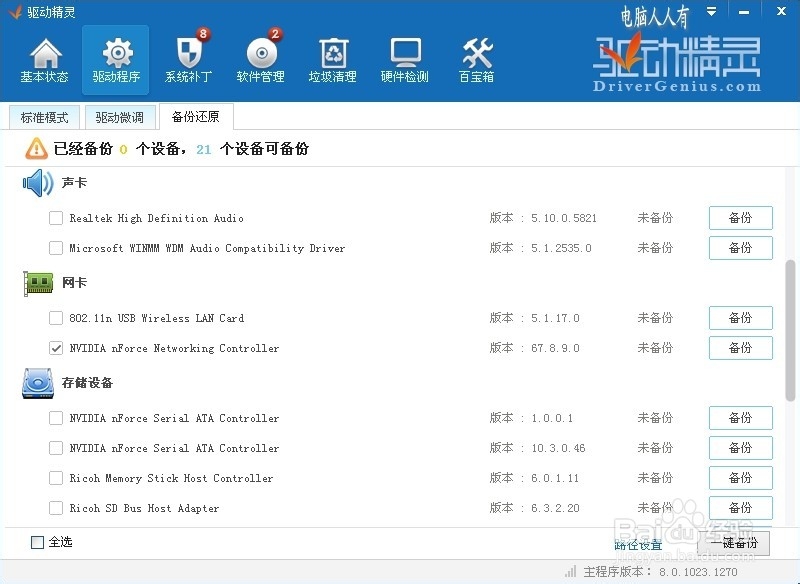Click the speaker icon beside 声卡 section
The height and width of the screenshot is (584, 800).
click(x=37, y=182)
